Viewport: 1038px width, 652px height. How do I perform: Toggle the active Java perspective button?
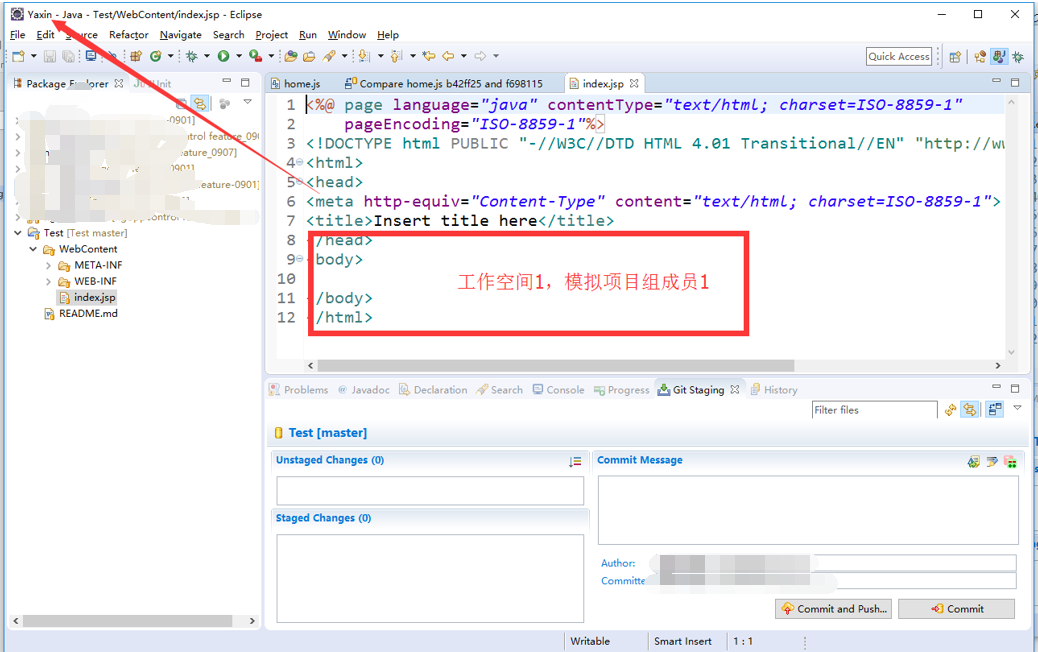pos(1000,57)
